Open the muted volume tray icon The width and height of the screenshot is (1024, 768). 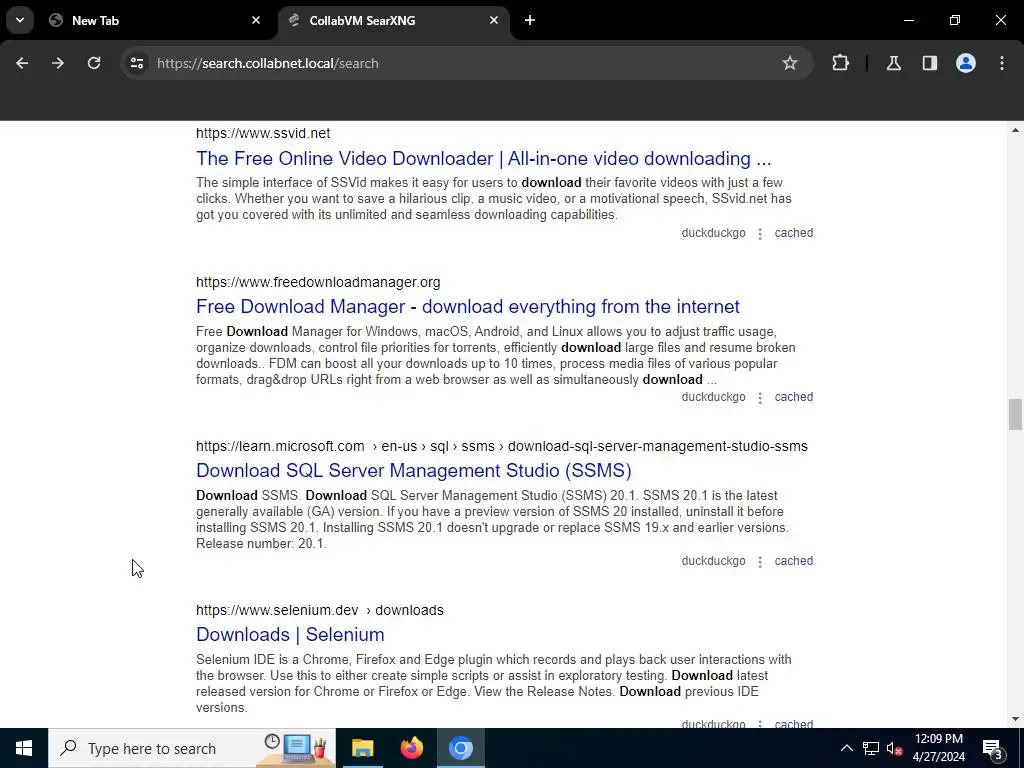tap(894, 748)
